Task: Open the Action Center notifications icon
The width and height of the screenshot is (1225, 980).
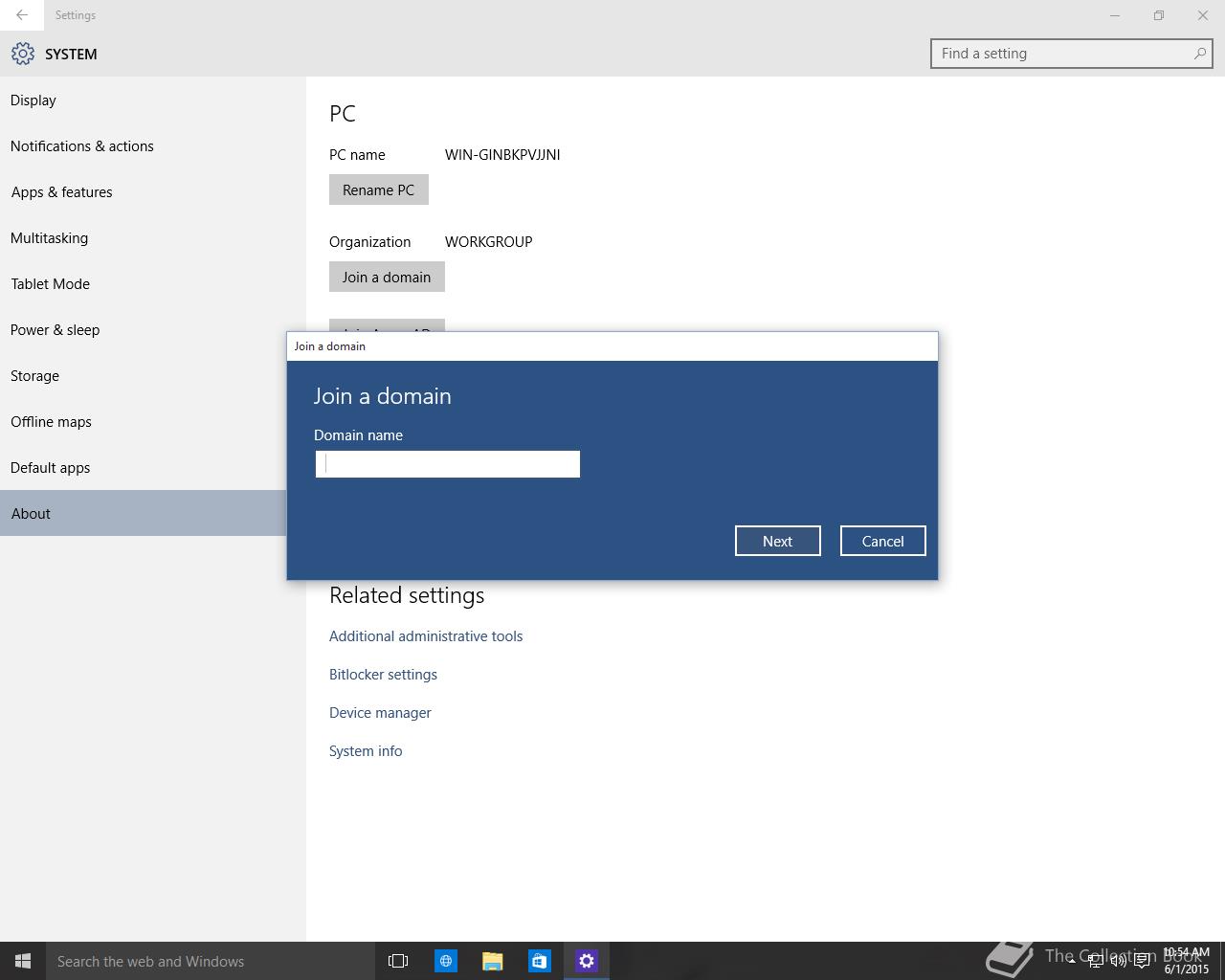Action: point(1142,961)
